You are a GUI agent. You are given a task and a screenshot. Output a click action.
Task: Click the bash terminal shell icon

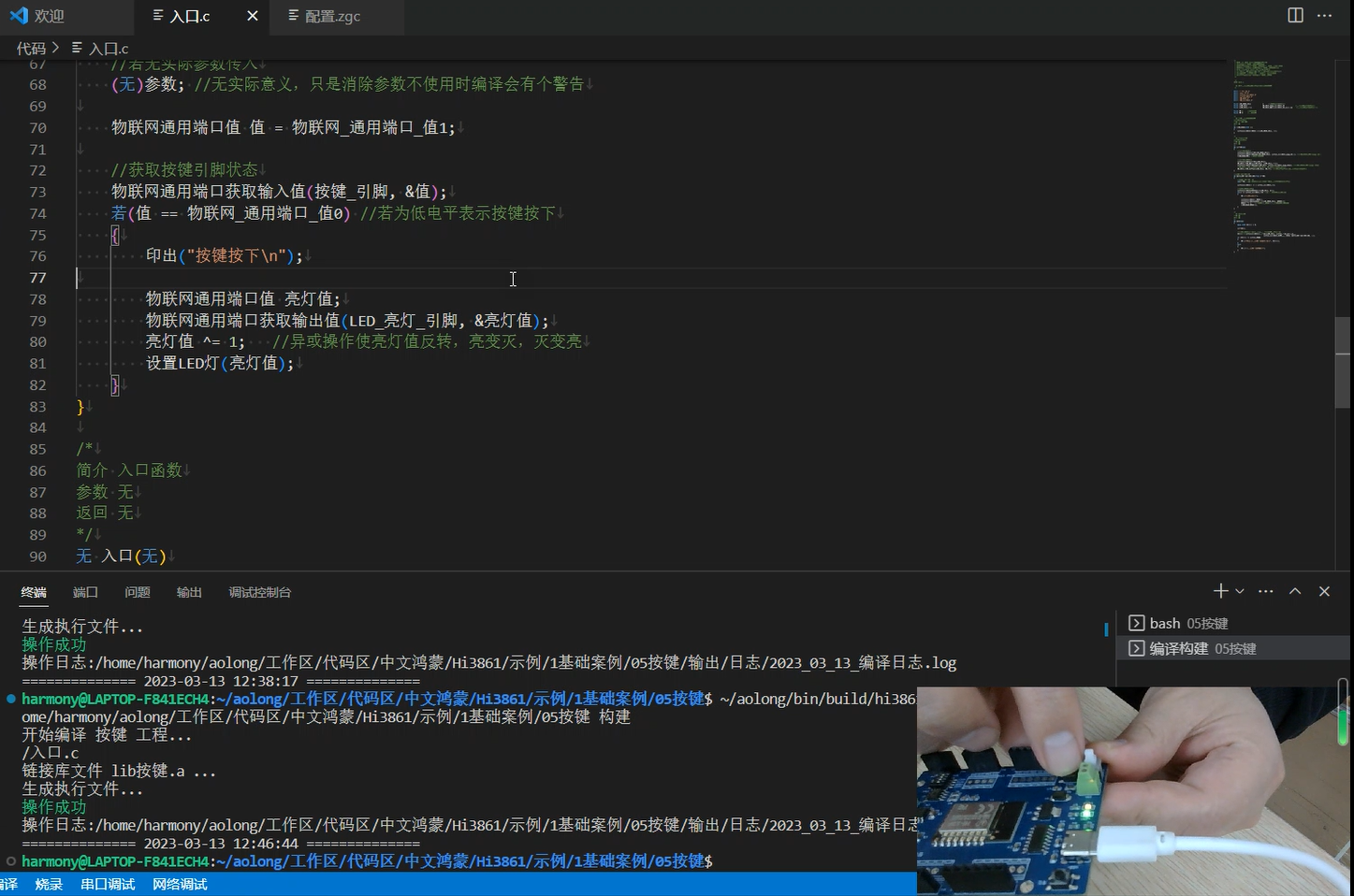[1136, 622]
